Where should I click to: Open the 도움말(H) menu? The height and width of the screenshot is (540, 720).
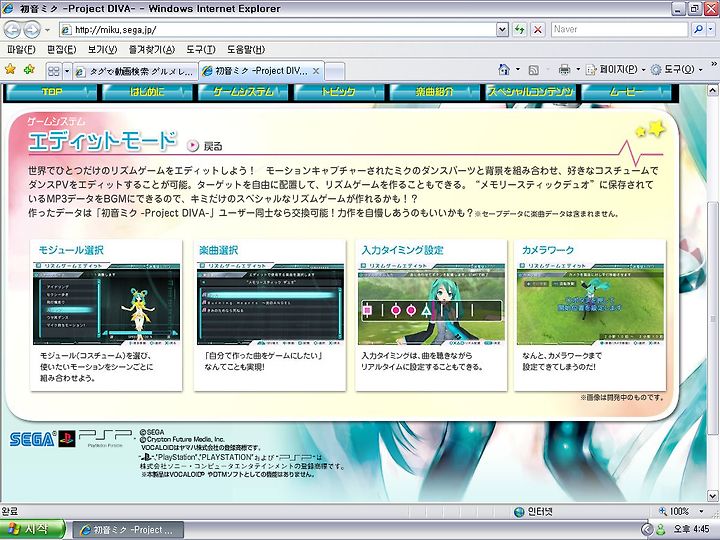tap(246, 49)
